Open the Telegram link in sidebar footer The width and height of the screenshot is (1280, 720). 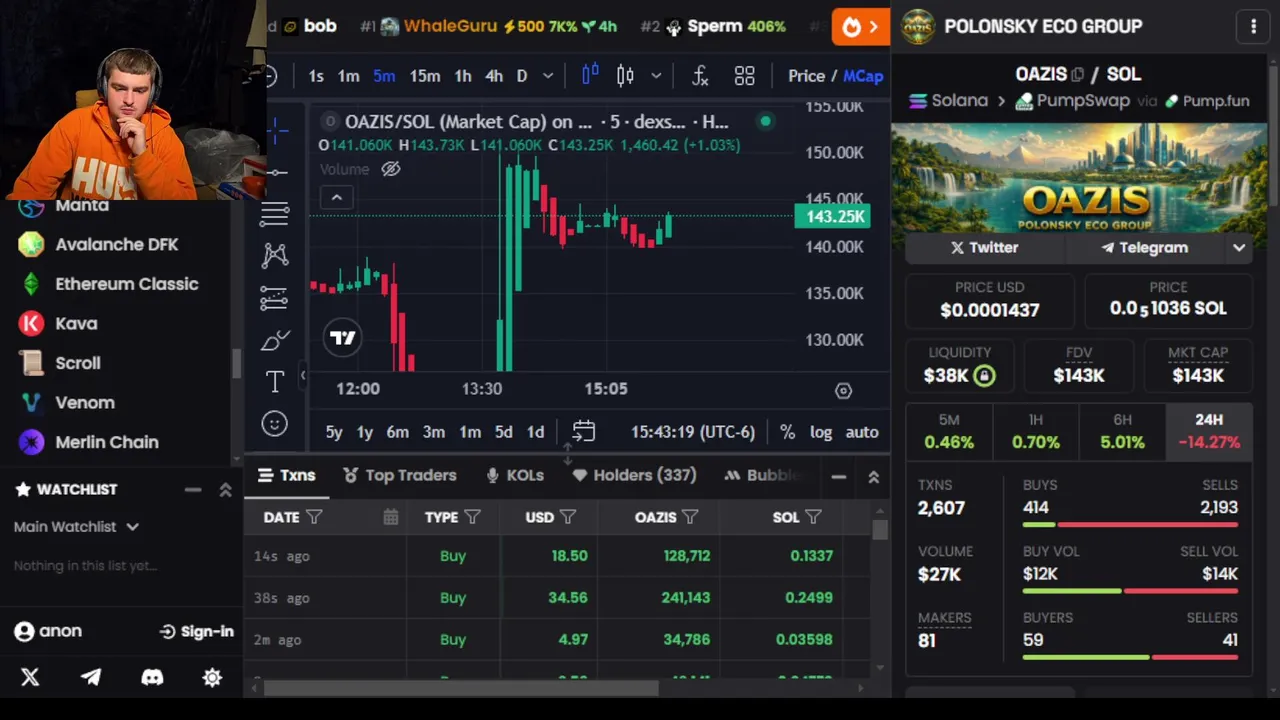pos(91,677)
